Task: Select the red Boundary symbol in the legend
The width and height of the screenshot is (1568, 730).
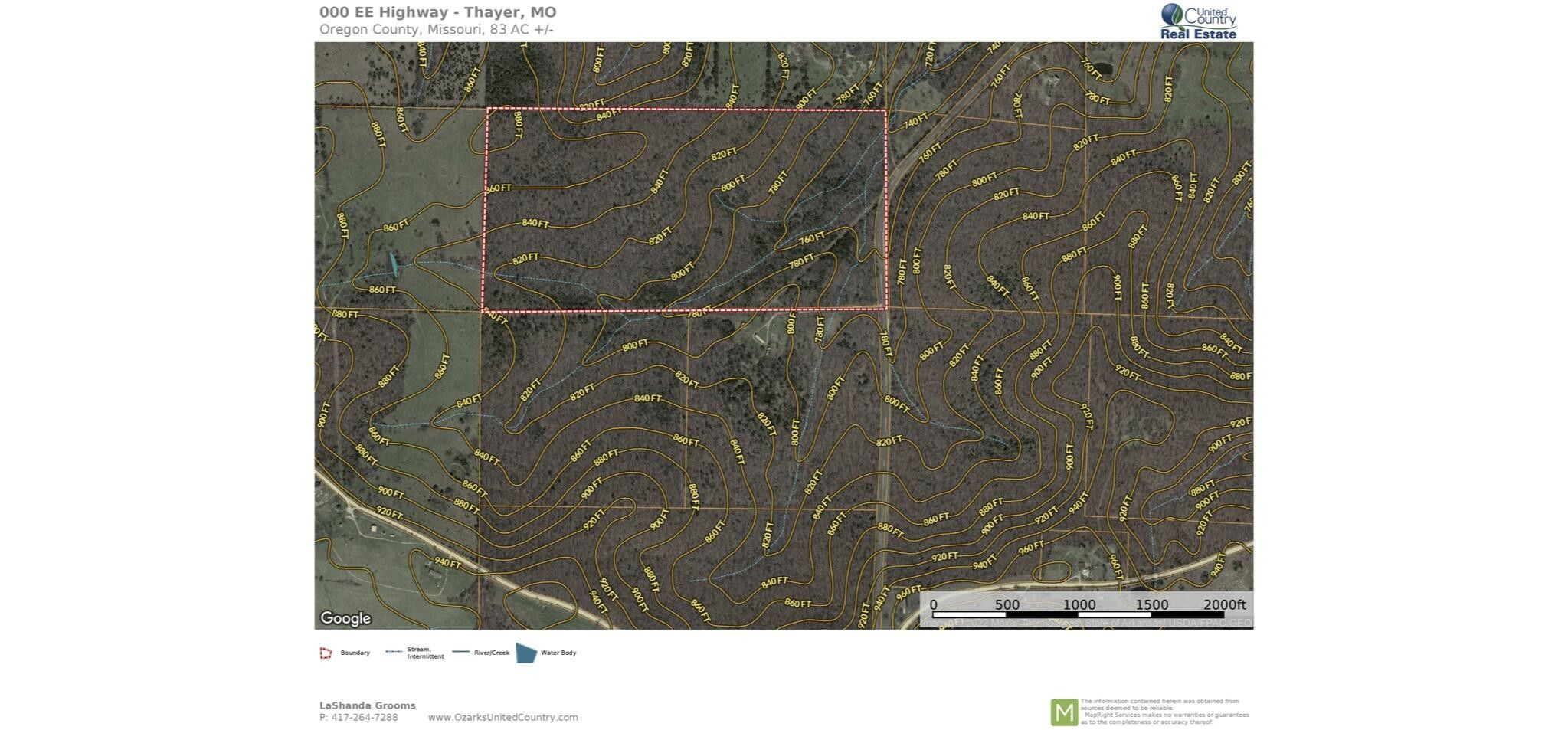Action: (325, 653)
